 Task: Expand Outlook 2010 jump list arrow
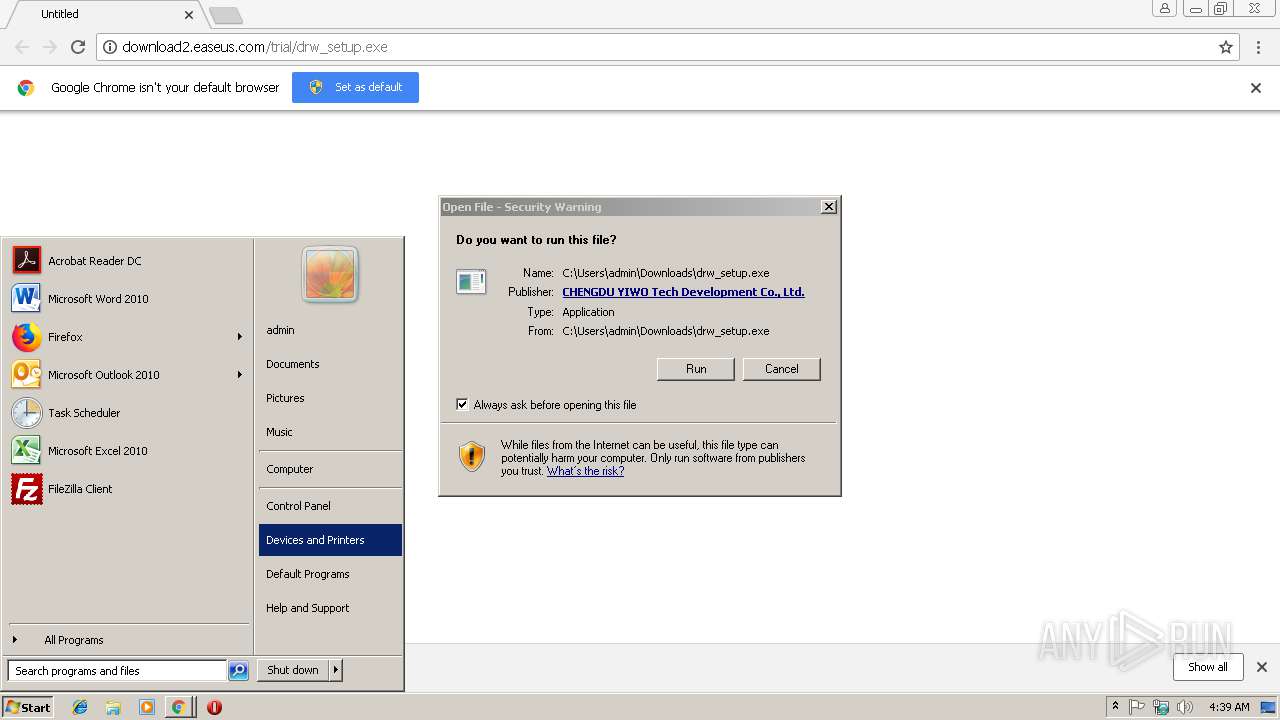coord(240,375)
